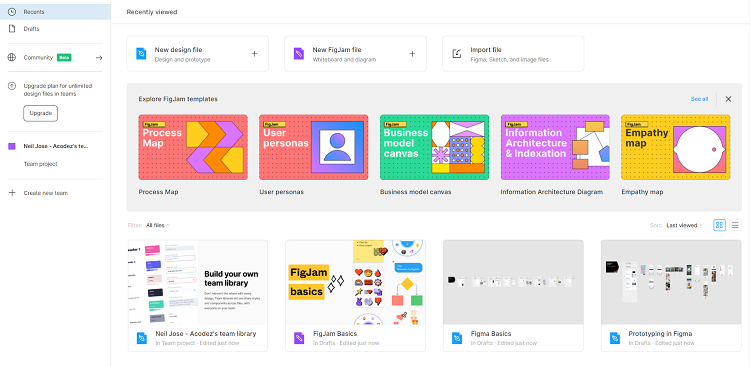Open the Last viewed sort dropdown
Screen dimensions: 750x367
click(x=684, y=225)
